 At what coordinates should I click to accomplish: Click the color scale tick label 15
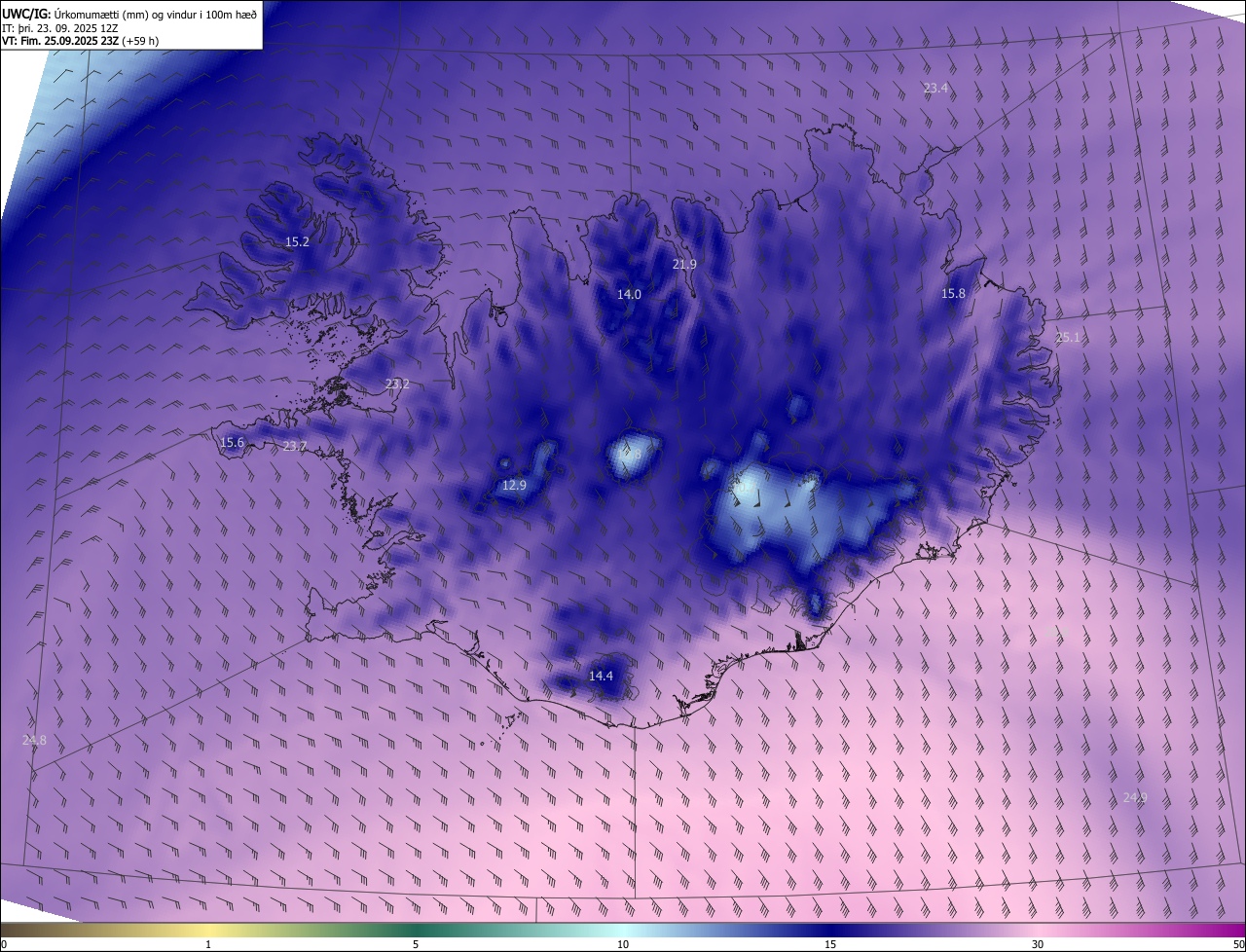click(x=830, y=944)
